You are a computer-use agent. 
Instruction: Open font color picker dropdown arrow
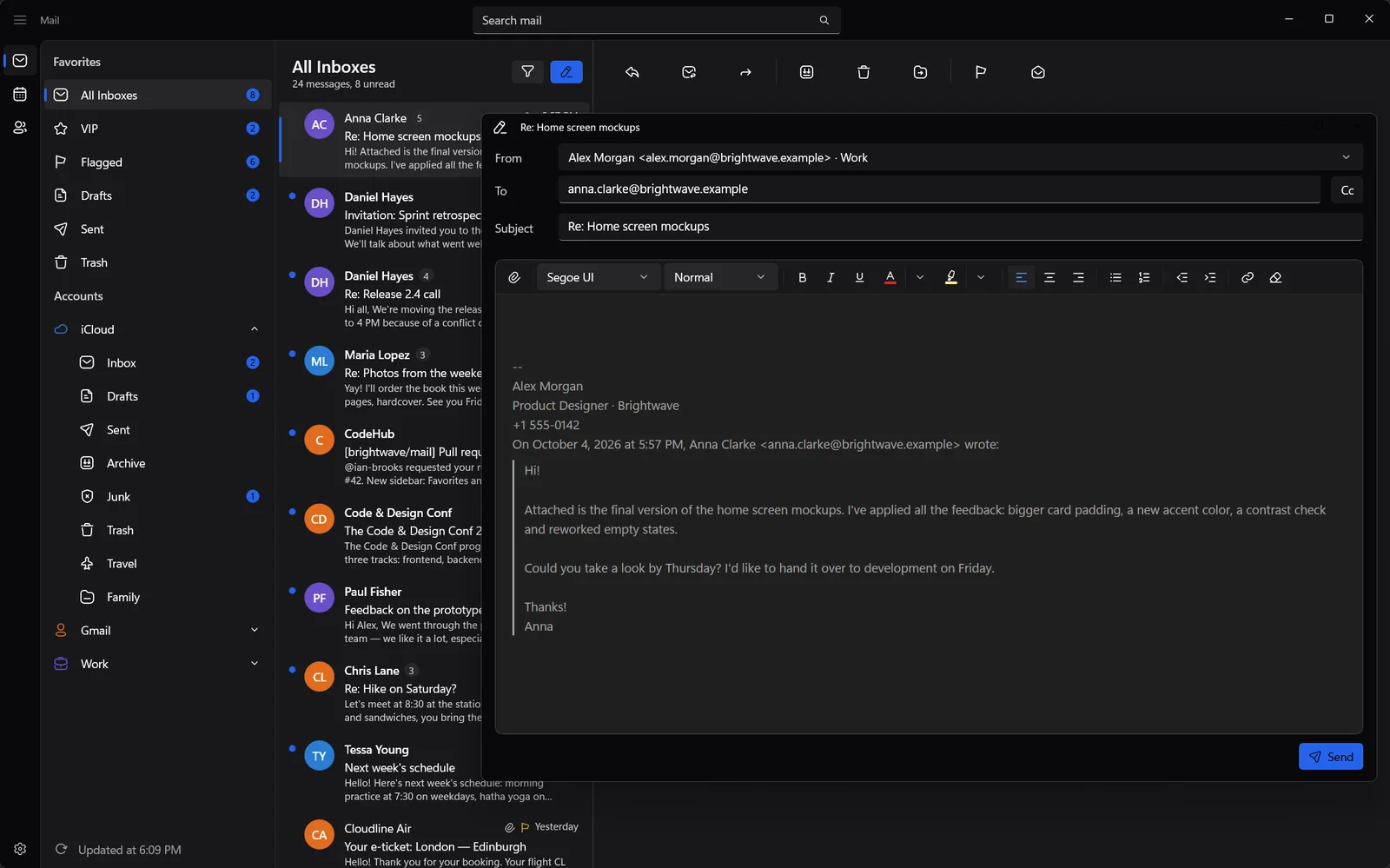coord(920,277)
